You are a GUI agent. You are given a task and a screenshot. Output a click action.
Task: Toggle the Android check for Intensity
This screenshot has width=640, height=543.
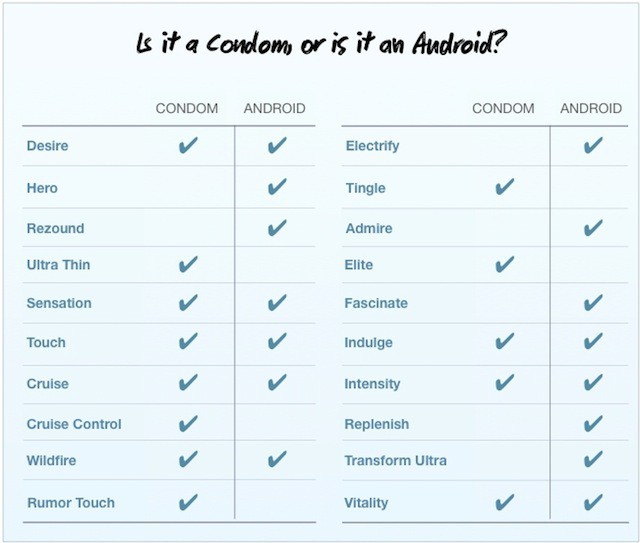pyautogui.click(x=593, y=383)
